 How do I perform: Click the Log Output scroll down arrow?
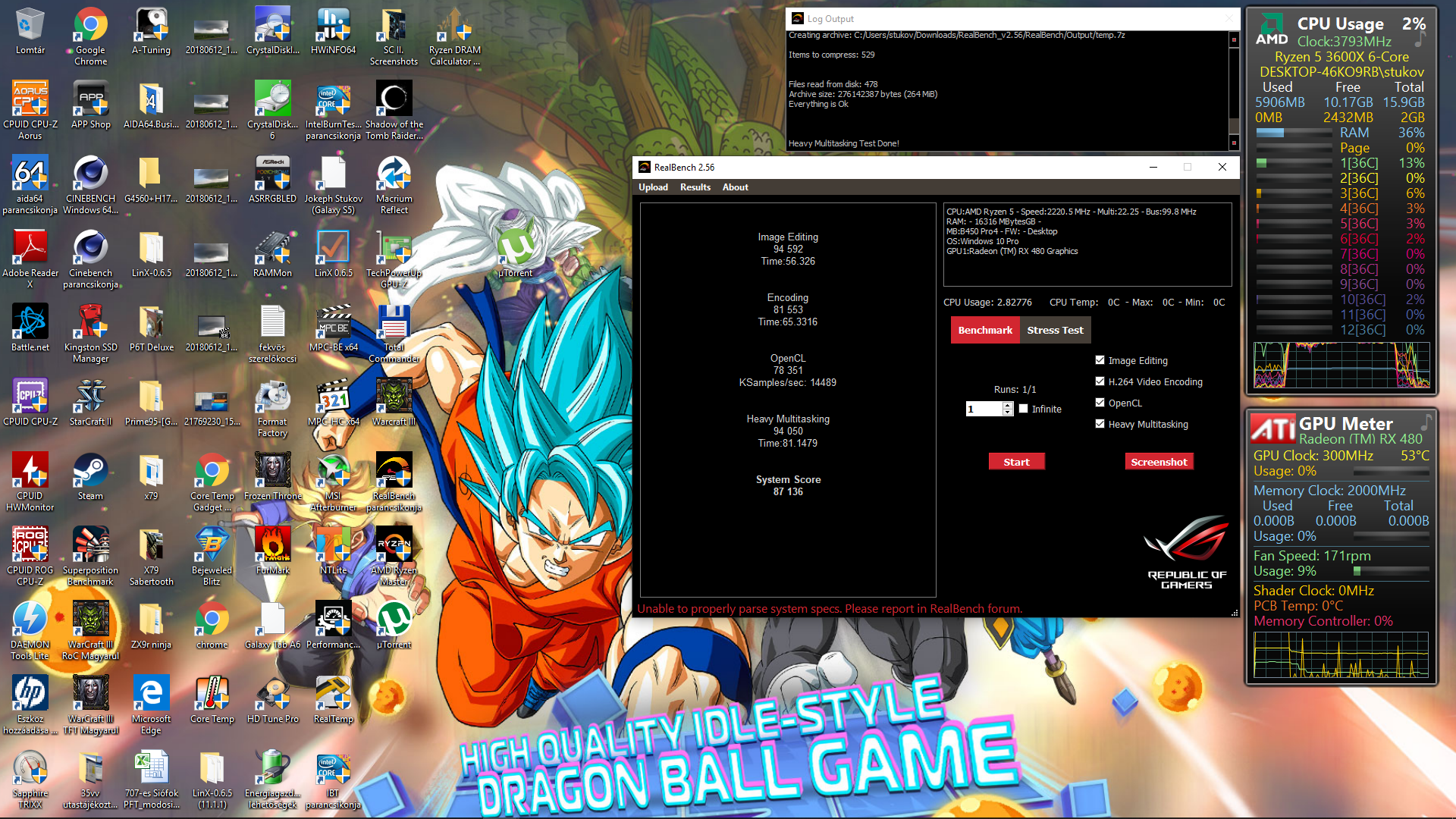pyautogui.click(x=1234, y=143)
